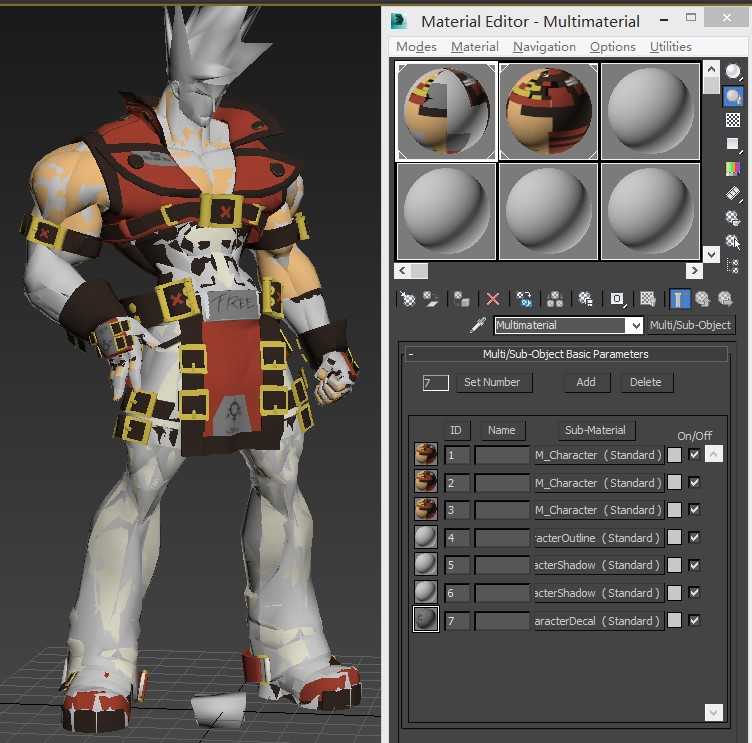The width and height of the screenshot is (752, 743).
Task: Open the aracterDecal (Standard) sub-material button
Action: (x=598, y=621)
